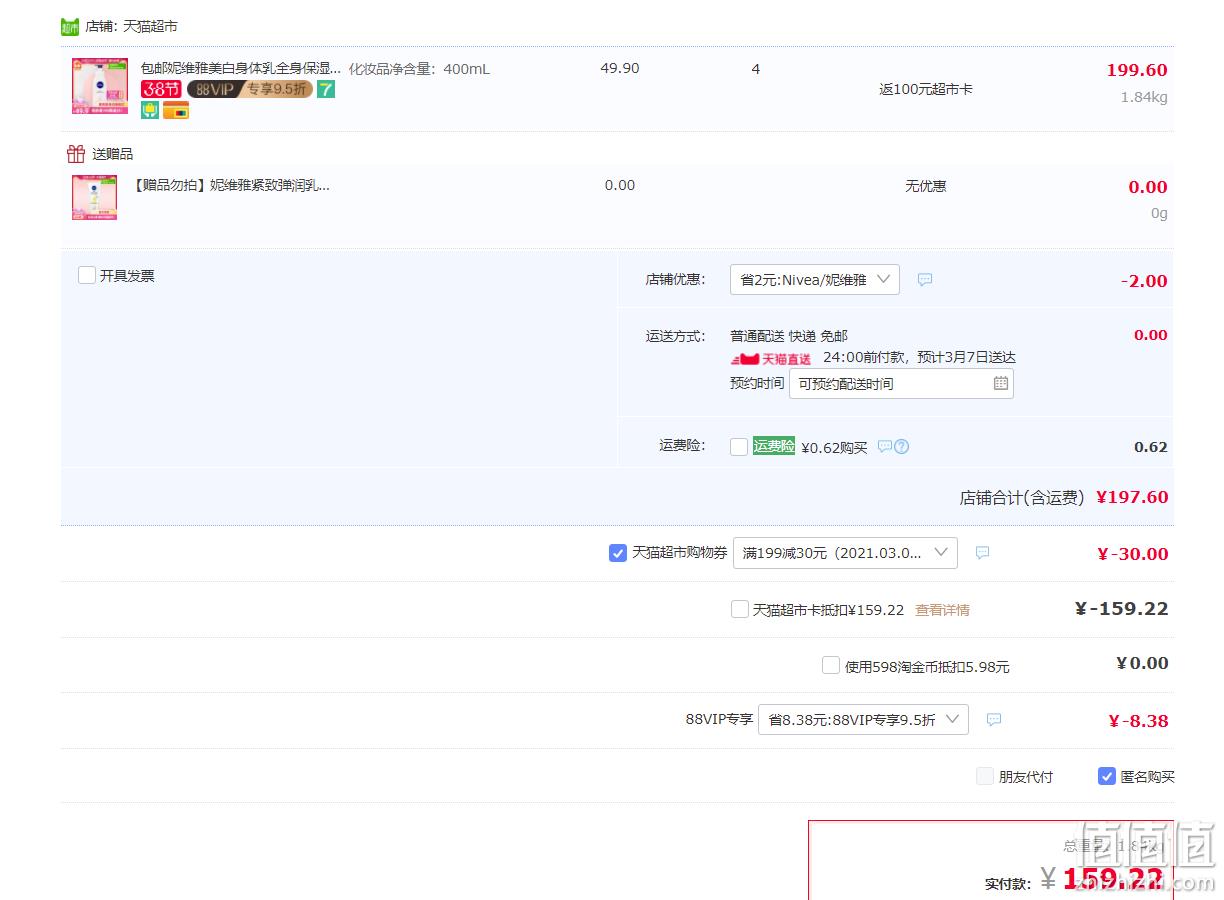This screenshot has width=1224, height=900.
Task: Click the orange card payment icon
Action: (x=176, y=110)
